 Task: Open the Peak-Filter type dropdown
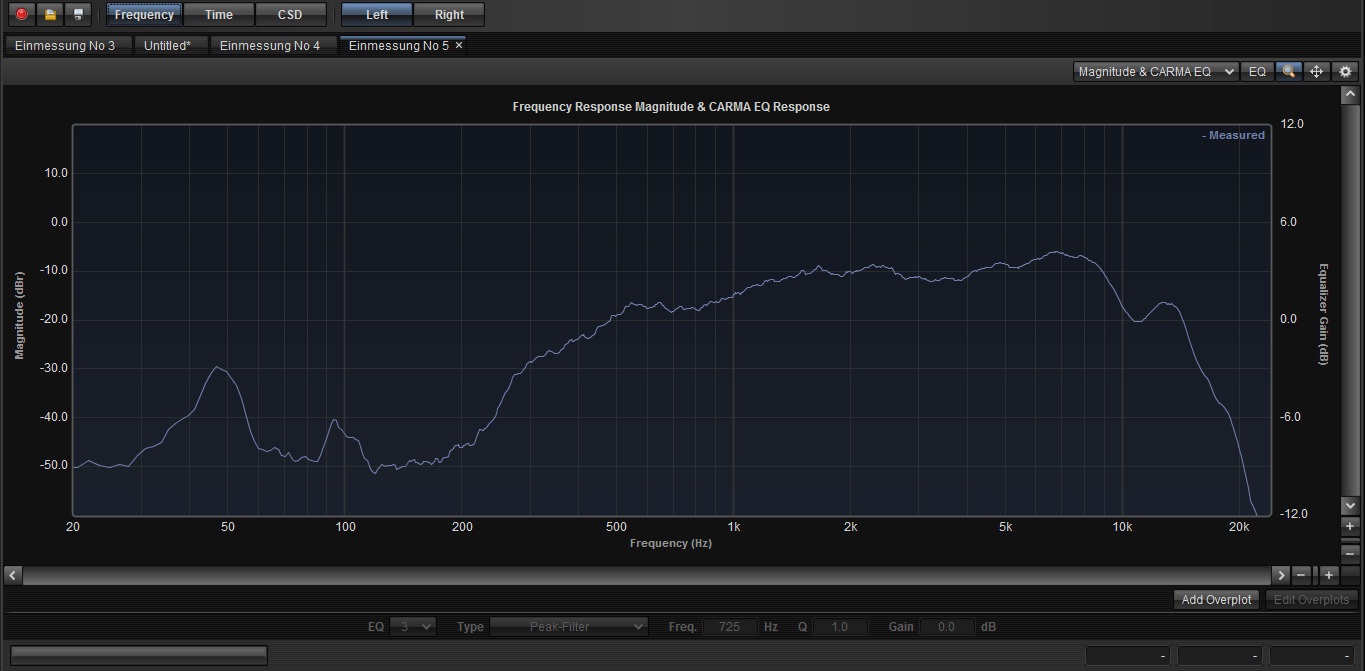coord(568,627)
